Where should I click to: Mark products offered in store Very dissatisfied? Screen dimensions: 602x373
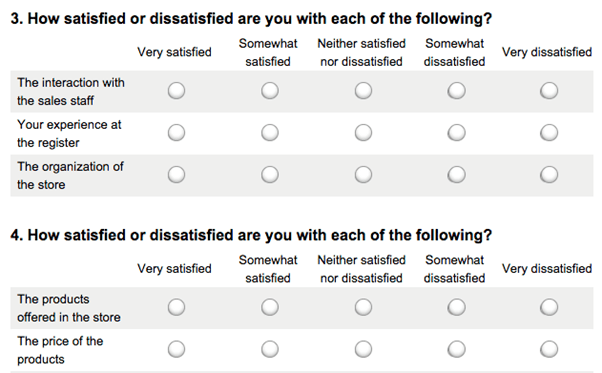click(549, 307)
